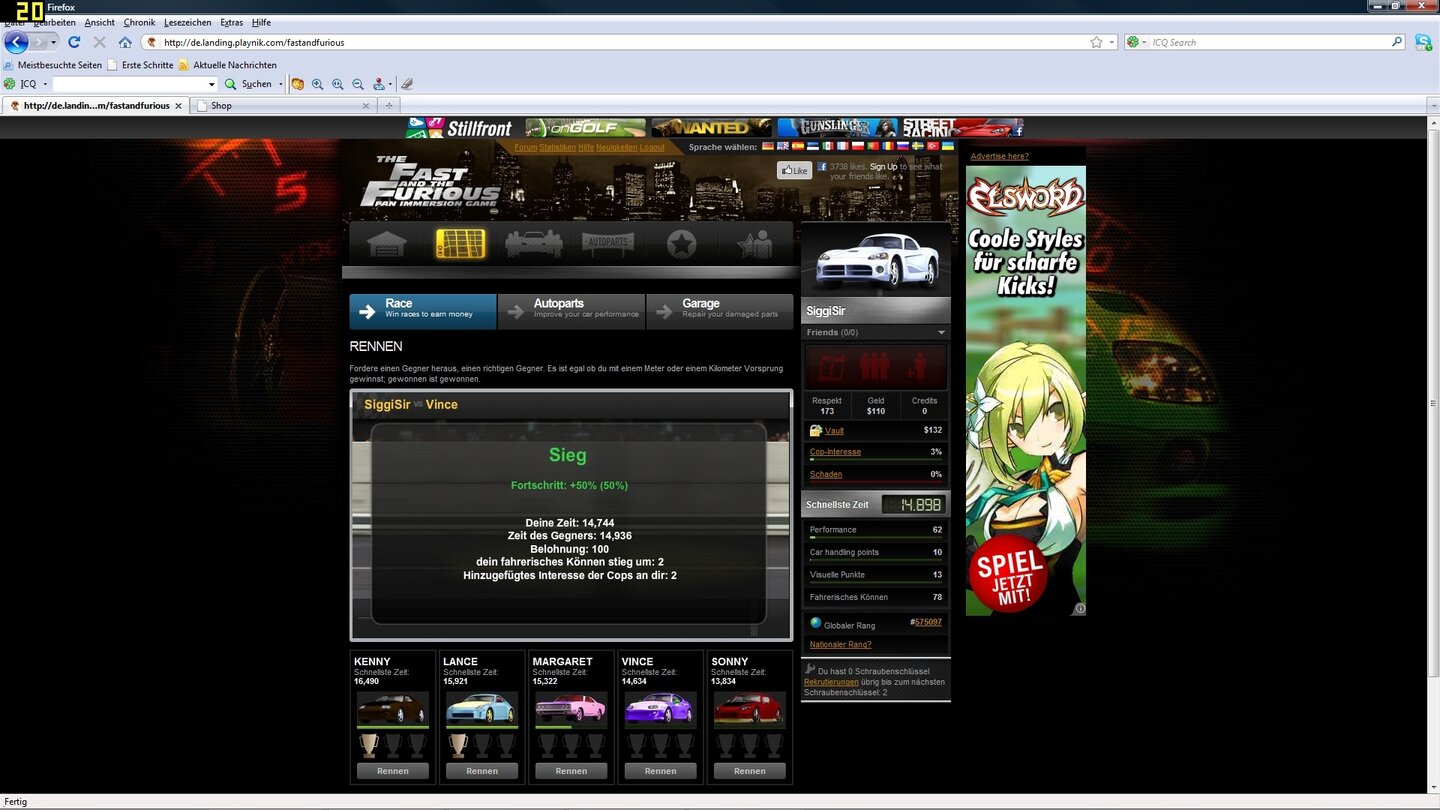1440x810 pixels.
Task: Open the Lesezeichen menu
Action: coord(188,22)
